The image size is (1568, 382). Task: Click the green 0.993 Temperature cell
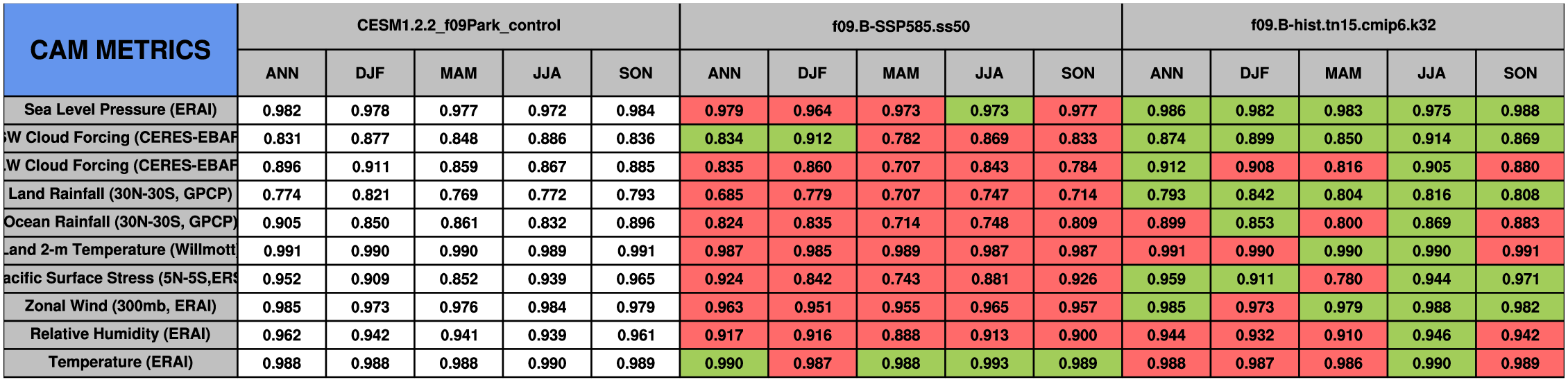point(989,363)
